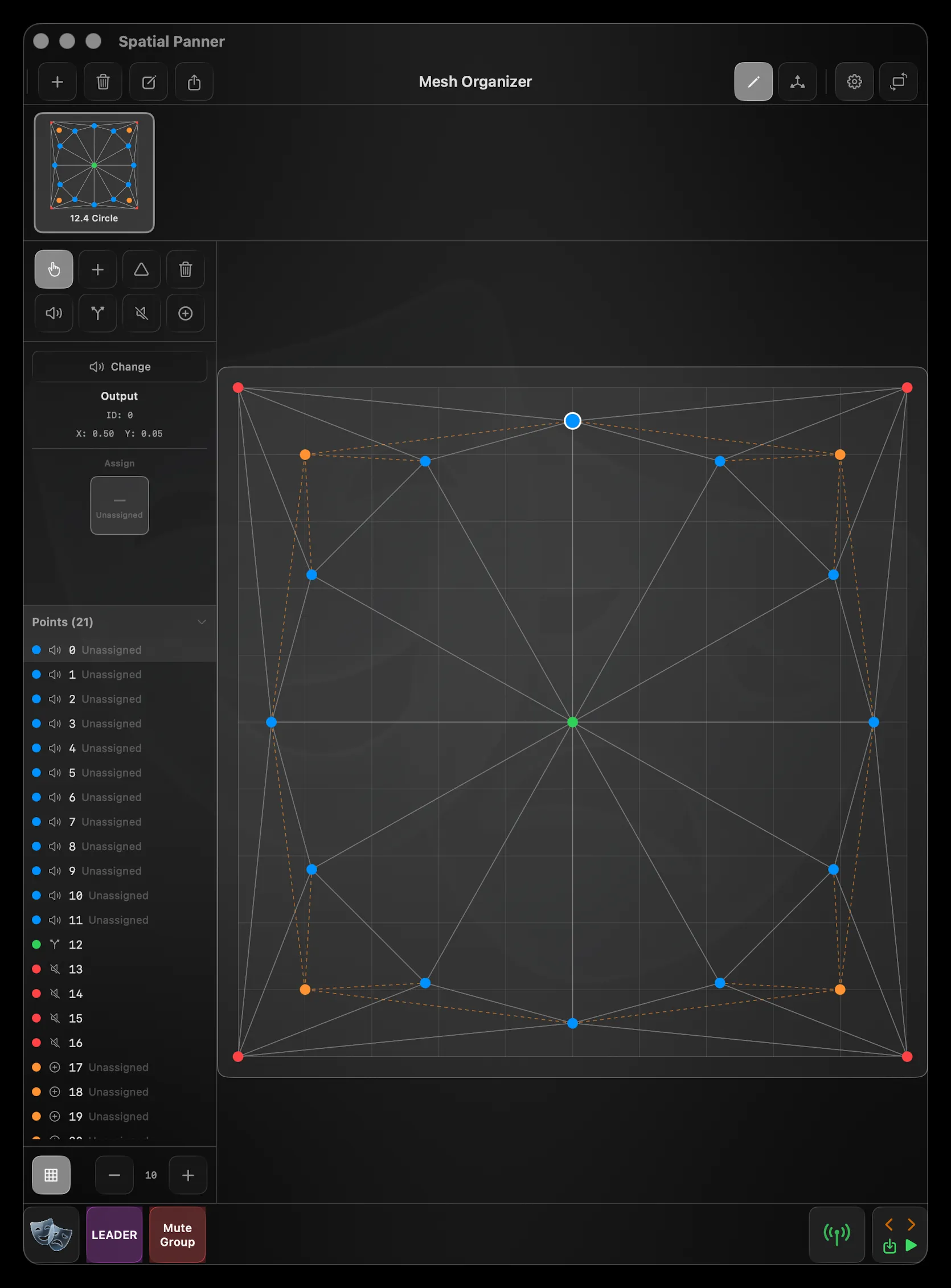Select the speaker output point type tool

coord(54,313)
